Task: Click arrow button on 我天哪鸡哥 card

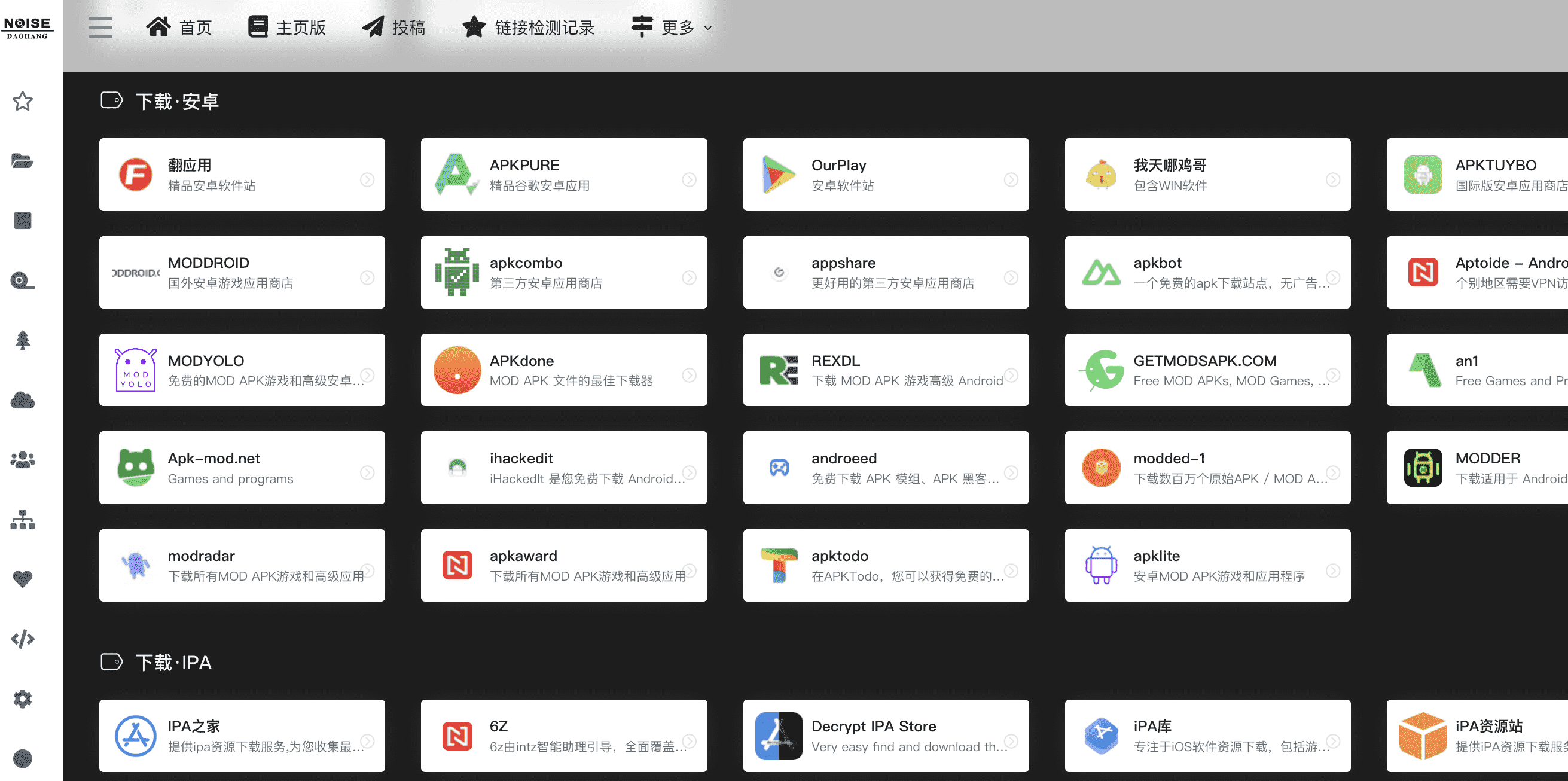Action: pyautogui.click(x=1332, y=179)
